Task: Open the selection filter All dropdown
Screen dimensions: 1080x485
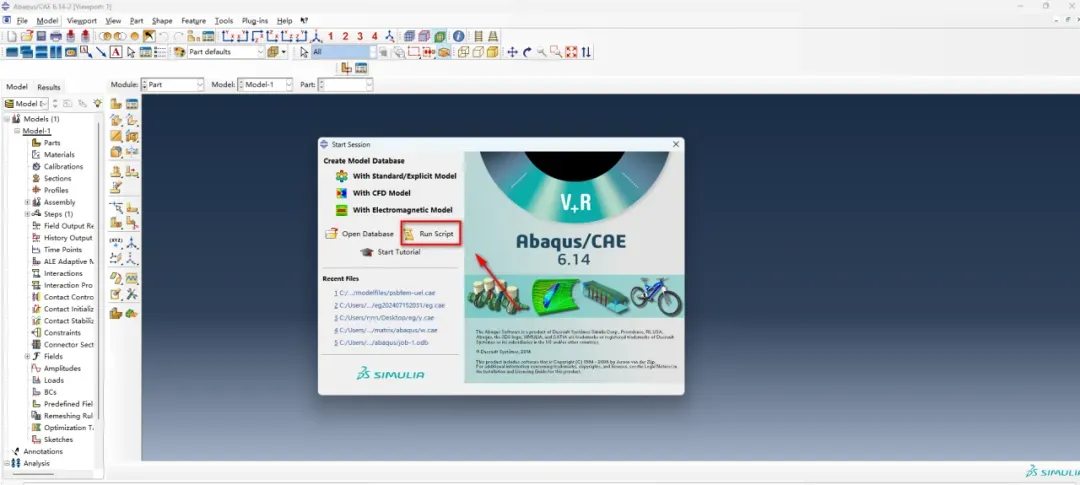Action: pyautogui.click(x=344, y=52)
